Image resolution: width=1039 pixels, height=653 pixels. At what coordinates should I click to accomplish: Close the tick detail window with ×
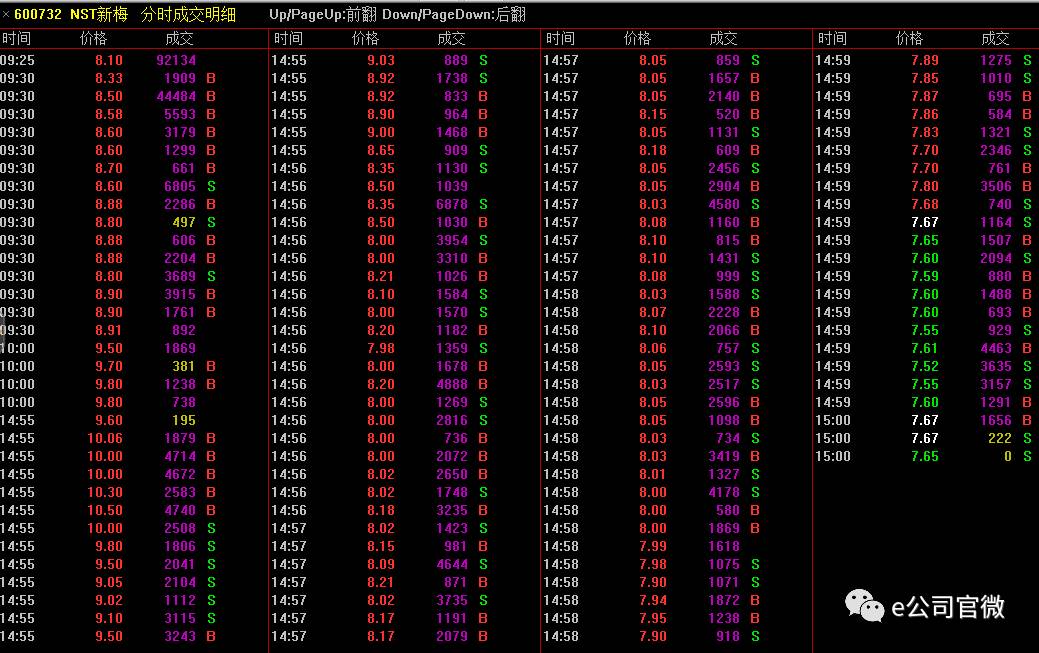click(x=5, y=14)
